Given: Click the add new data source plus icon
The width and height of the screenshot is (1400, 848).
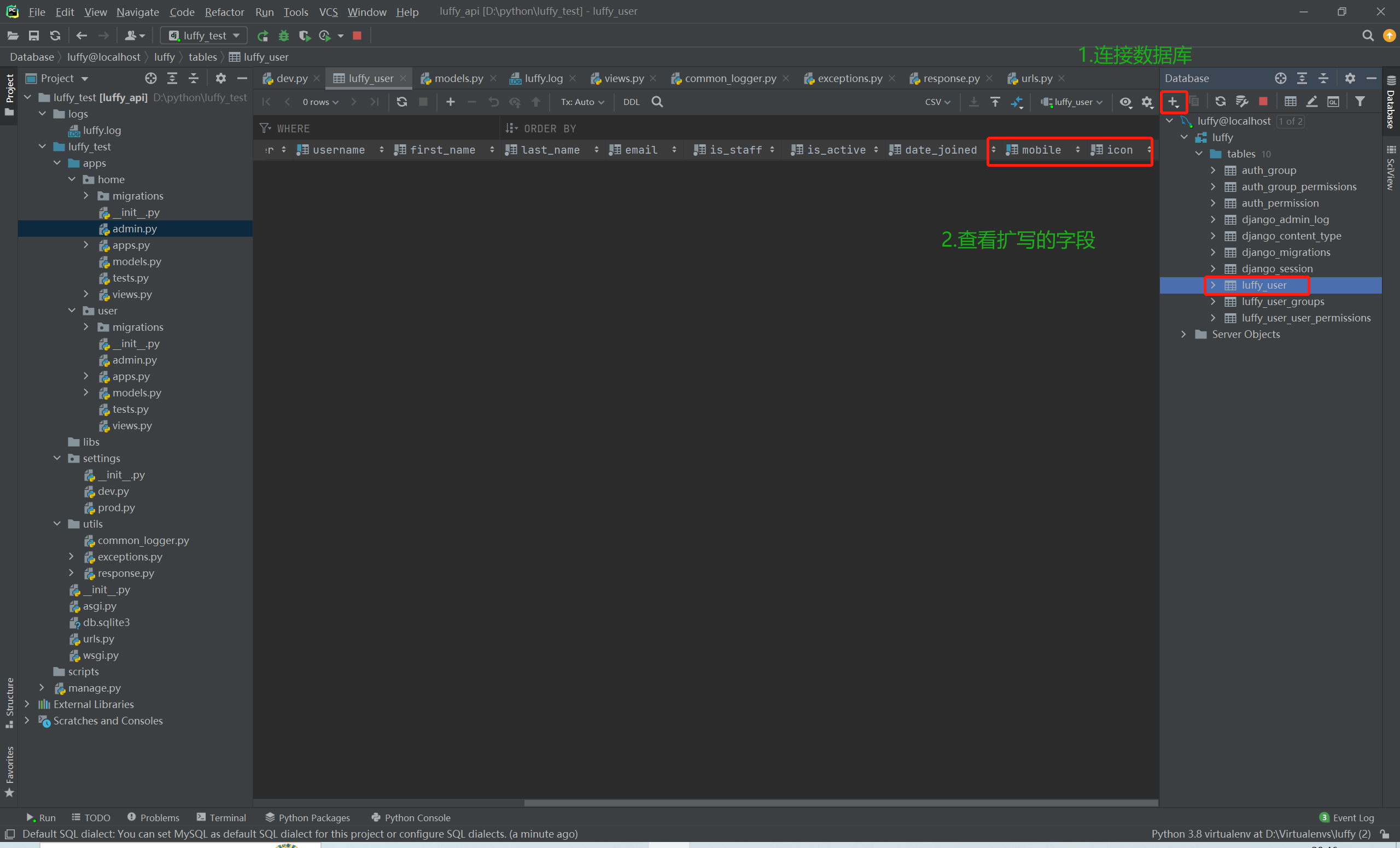Looking at the screenshot, I should click(1172, 102).
